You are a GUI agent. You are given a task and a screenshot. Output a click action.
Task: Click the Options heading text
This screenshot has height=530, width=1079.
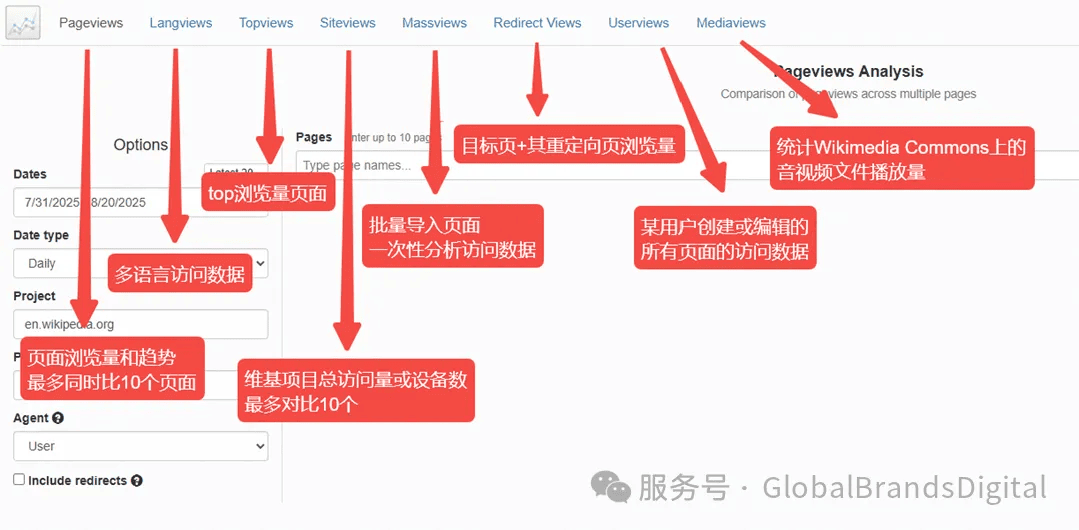point(140,145)
